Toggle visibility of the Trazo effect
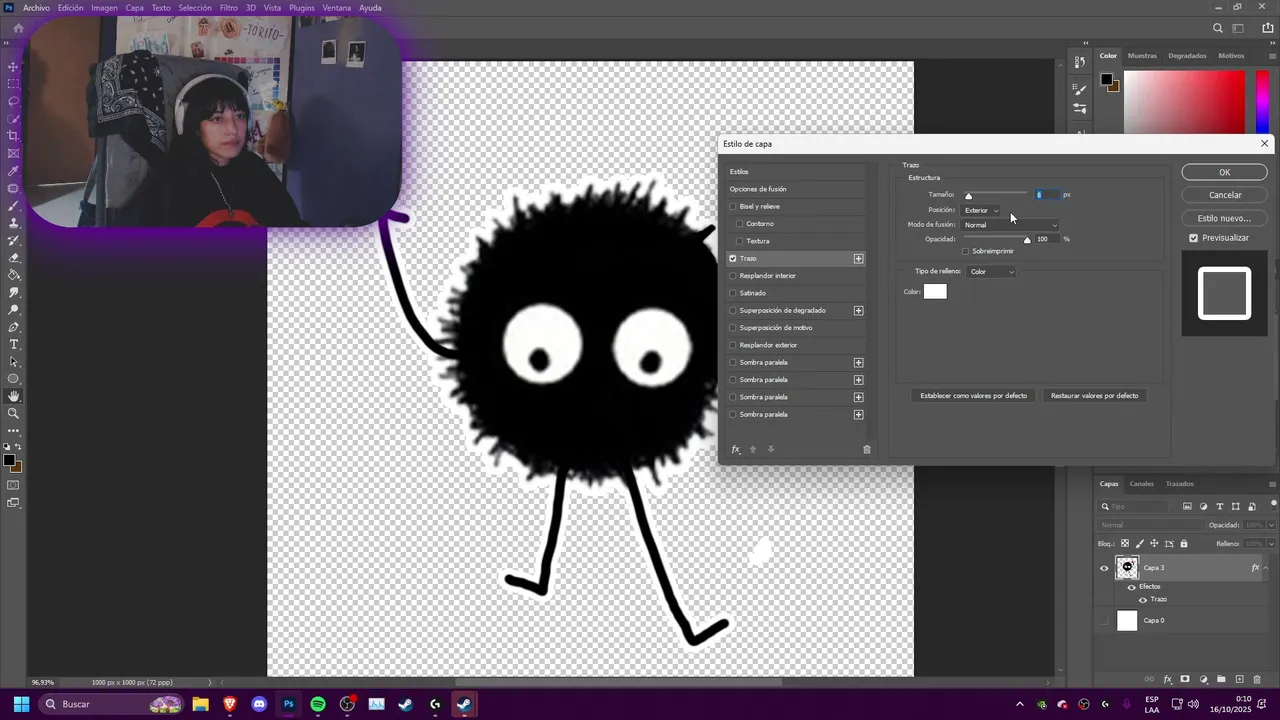This screenshot has width=1280, height=720. (1143, 600)
